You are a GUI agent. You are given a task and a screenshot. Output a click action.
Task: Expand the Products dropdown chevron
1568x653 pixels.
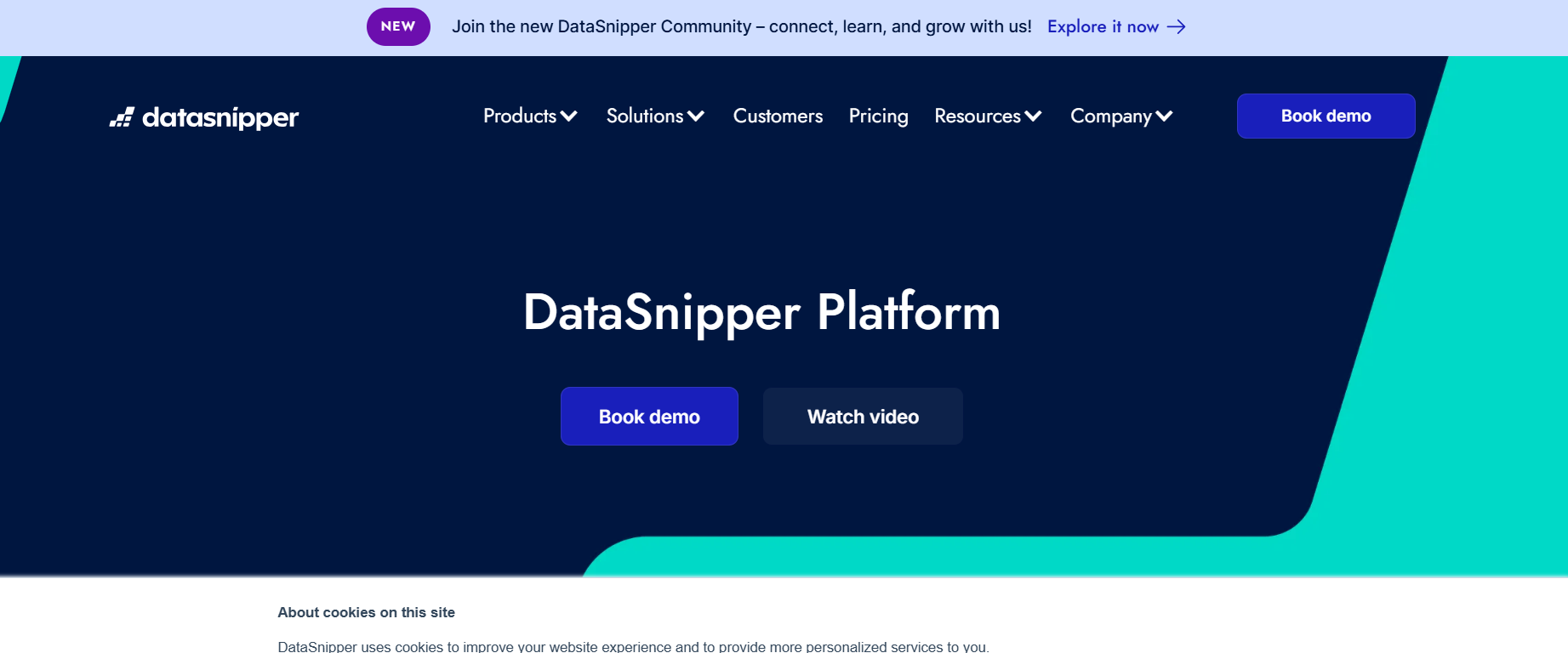[569, 116]
